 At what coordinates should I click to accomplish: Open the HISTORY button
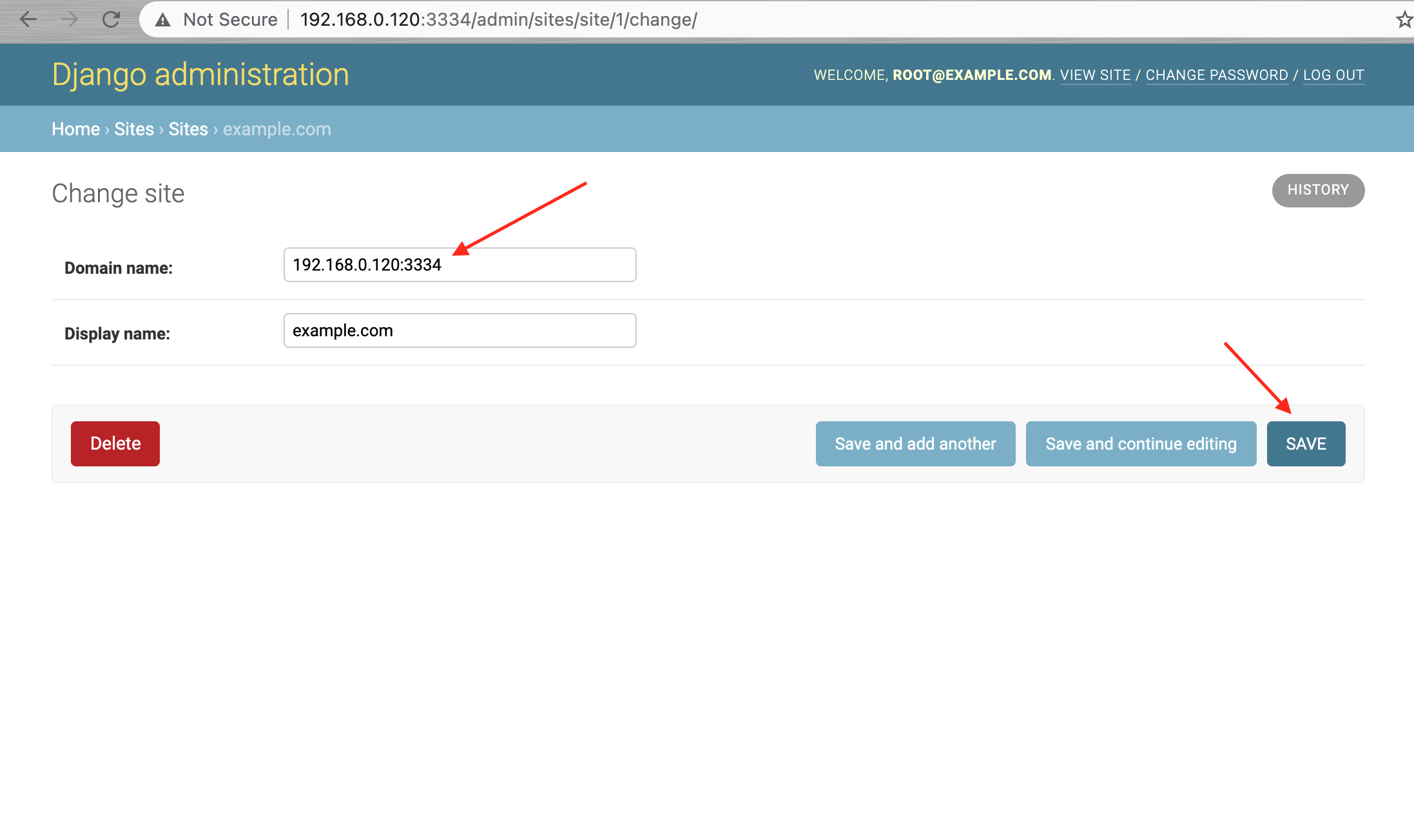click(1318, 190)
